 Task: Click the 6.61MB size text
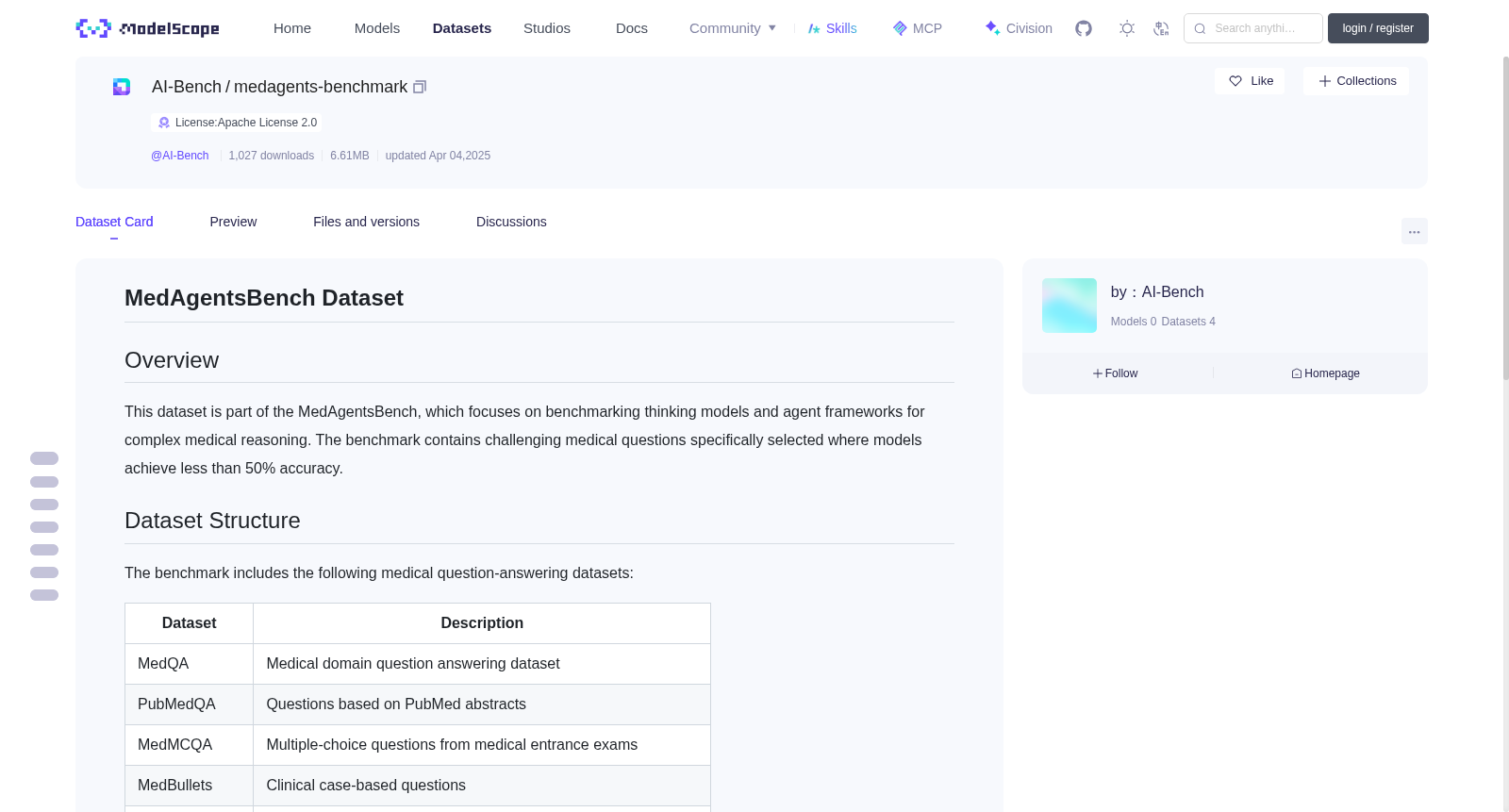pos(350,156)
